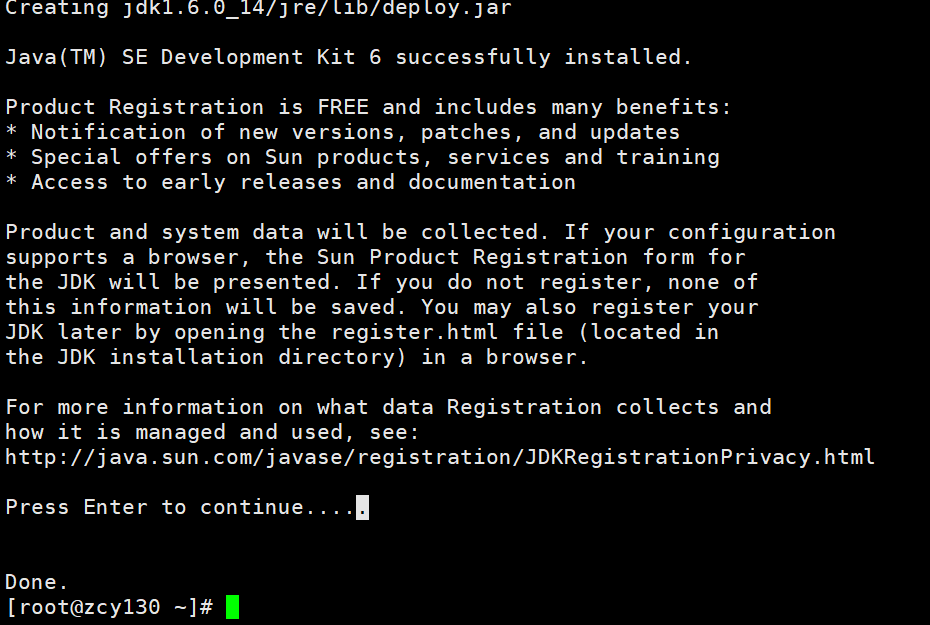930x625 pixels.
Task: Click the 'Notification of new versions' bullet
Action: [342, 132]
